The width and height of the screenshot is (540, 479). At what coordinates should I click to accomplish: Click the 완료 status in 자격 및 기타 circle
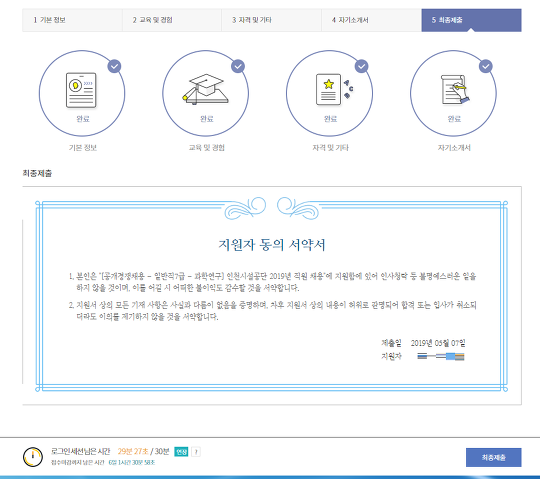coord(330,119)
